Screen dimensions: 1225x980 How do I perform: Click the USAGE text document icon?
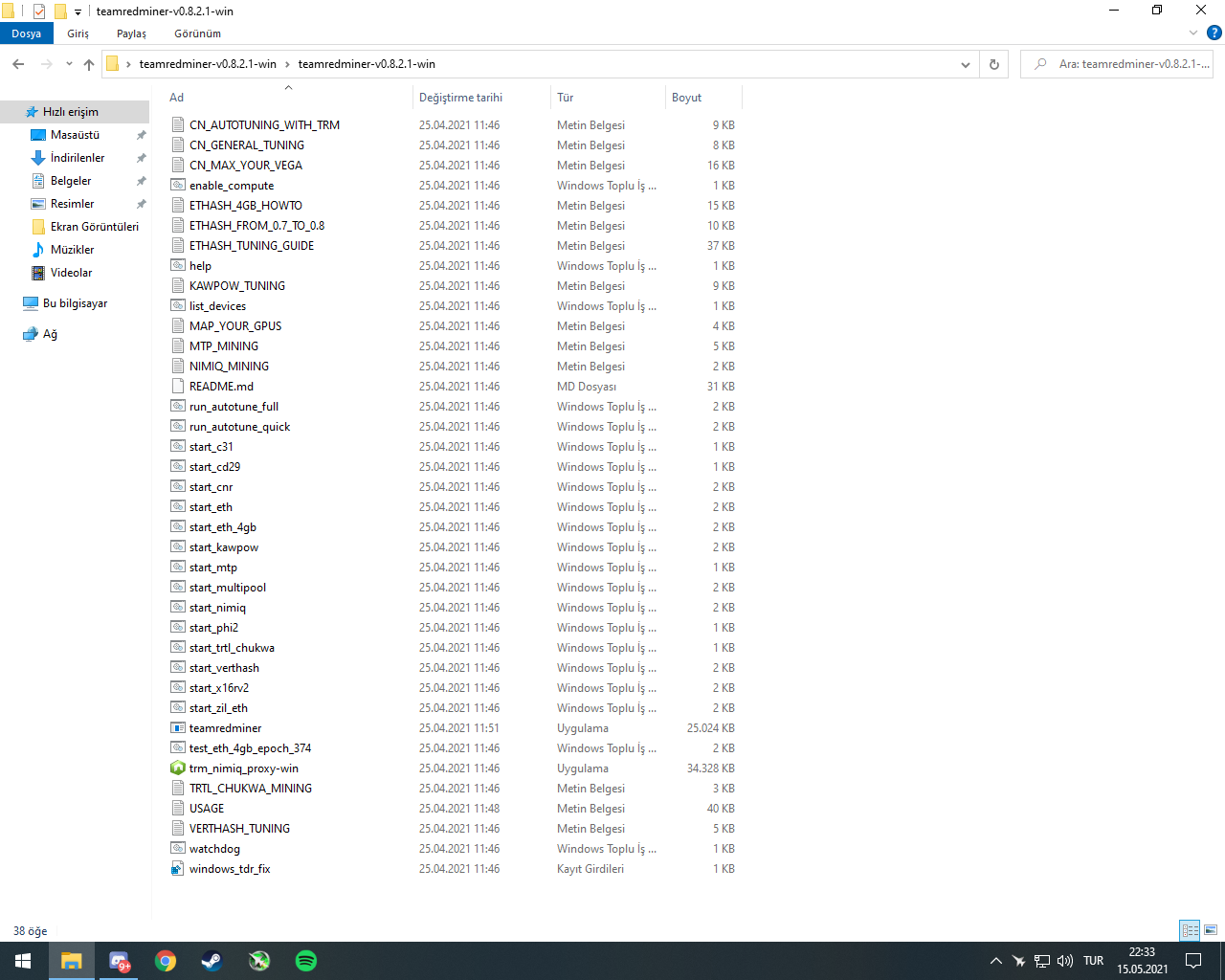click(x=177, y=808)
